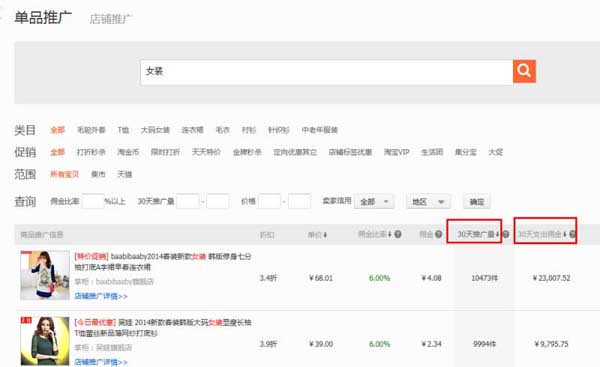The image size is (600, 367).
Task: Open 店铺推广详情 link of first product
Action: pos(101,296)
